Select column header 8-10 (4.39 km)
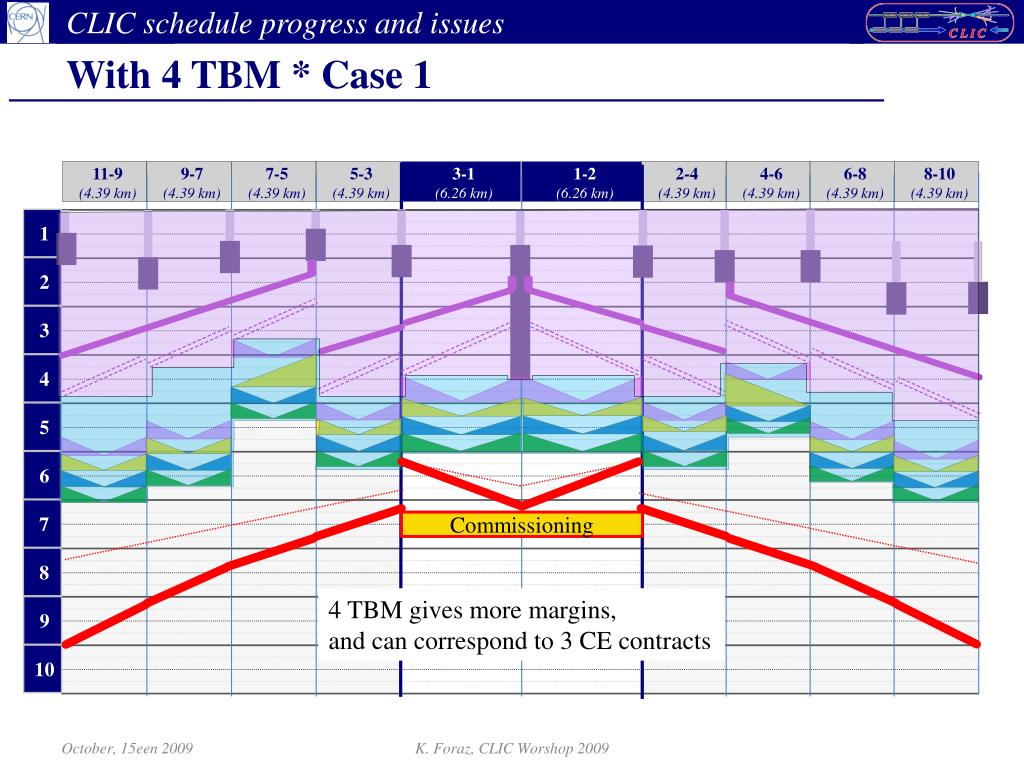The width and height of the screenshot is (1024, 768). click(937, 182)
